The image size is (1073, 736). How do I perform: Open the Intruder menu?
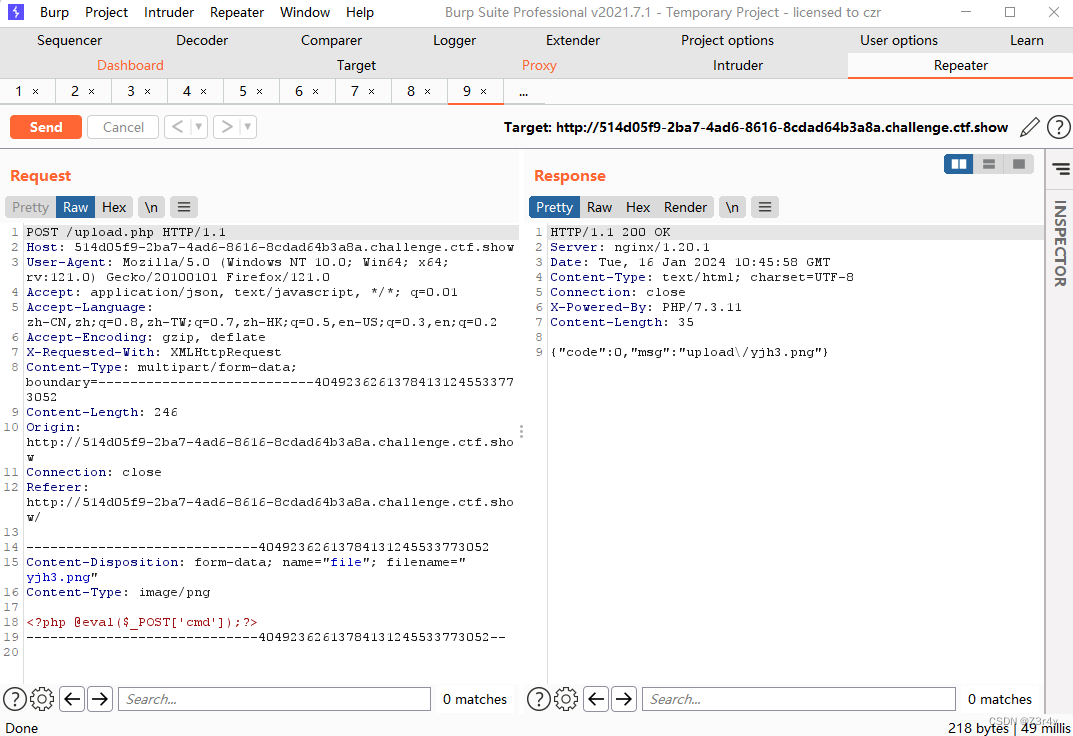tap(168, 12)
